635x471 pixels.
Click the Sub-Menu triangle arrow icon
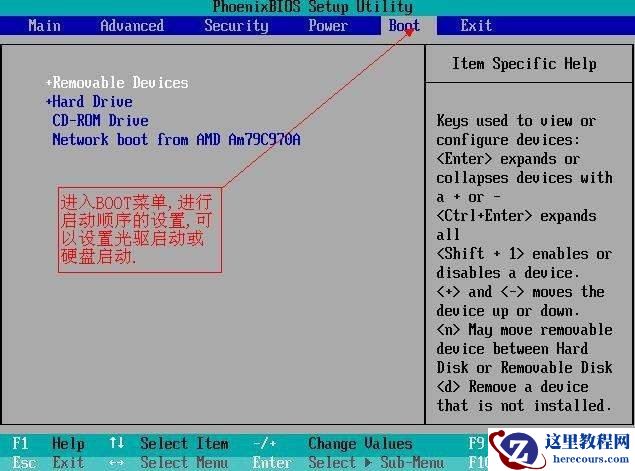368,462
